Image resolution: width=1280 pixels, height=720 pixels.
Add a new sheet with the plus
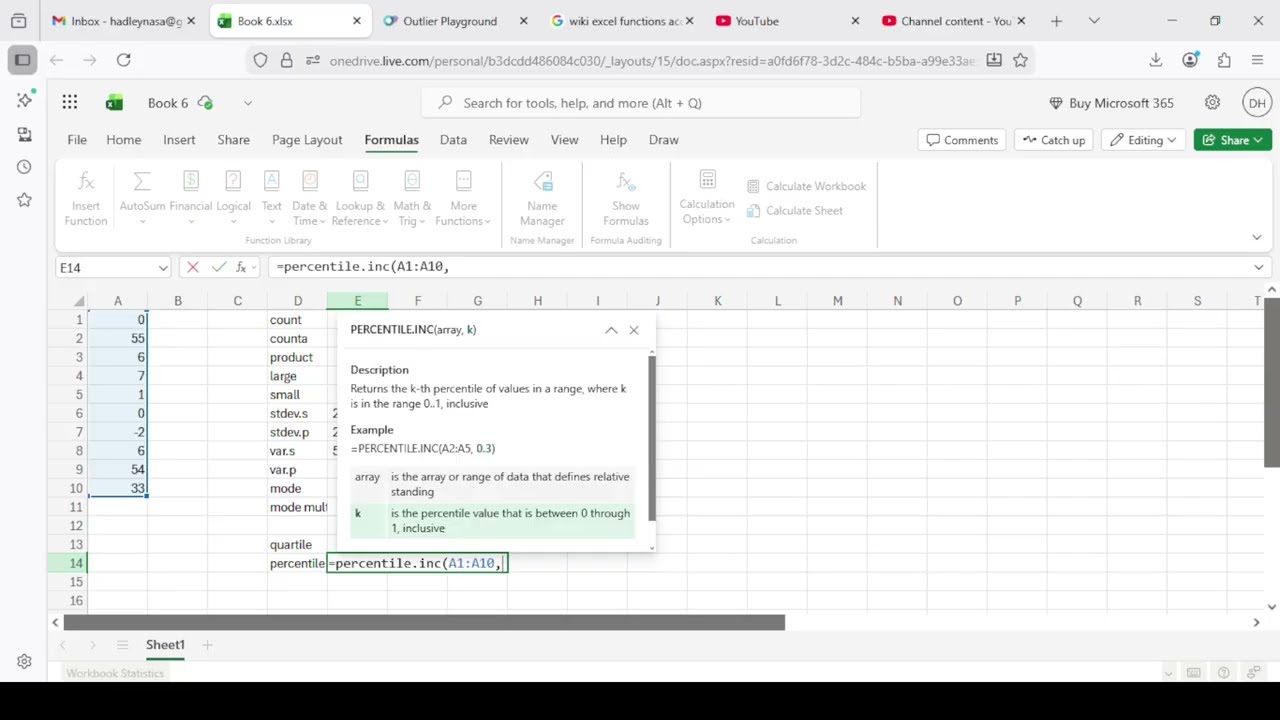pos(207,645)
